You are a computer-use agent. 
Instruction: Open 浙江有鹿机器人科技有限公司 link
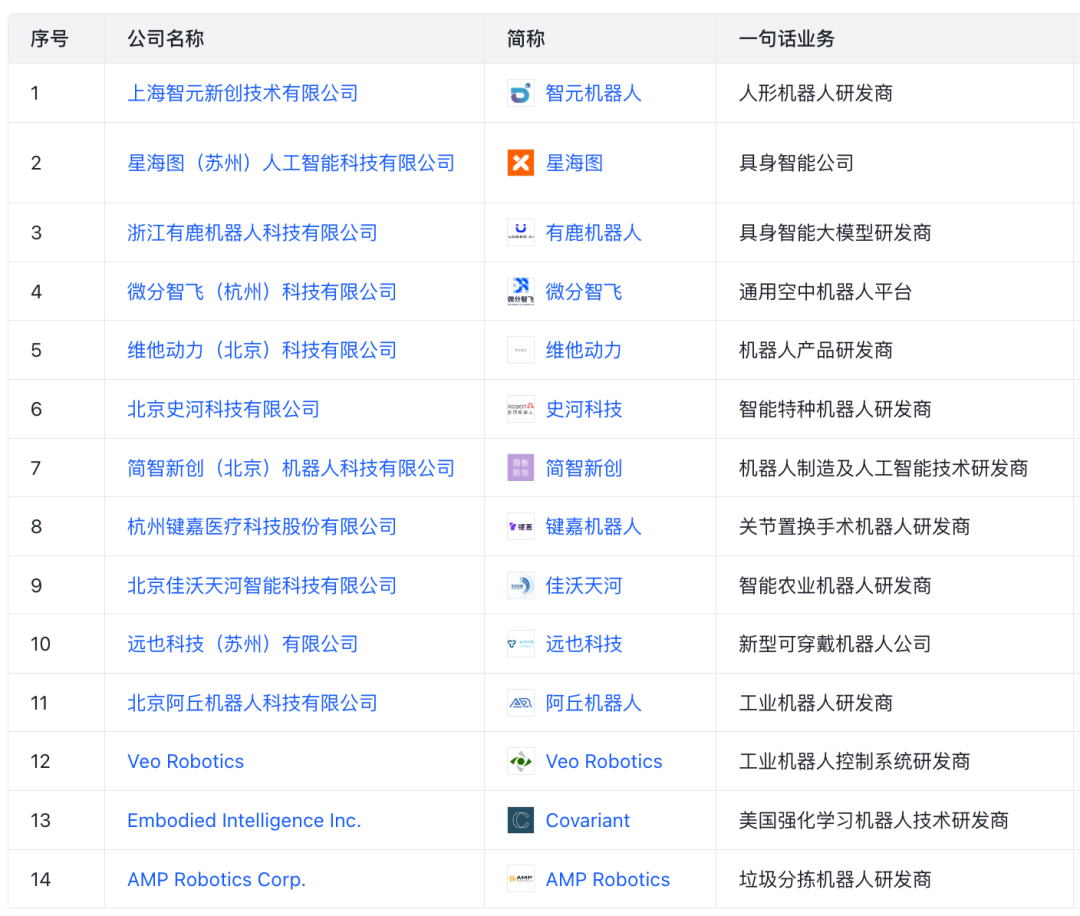click(252, 233)
